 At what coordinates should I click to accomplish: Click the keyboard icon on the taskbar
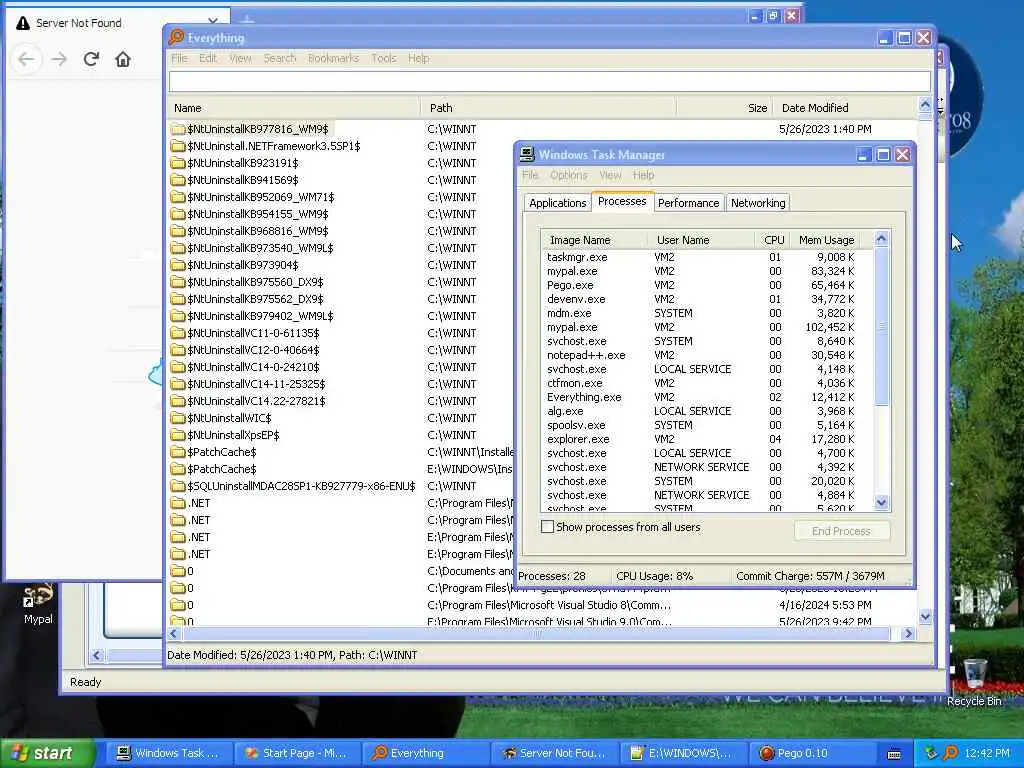pyautogui.click(x=894, y=754)
